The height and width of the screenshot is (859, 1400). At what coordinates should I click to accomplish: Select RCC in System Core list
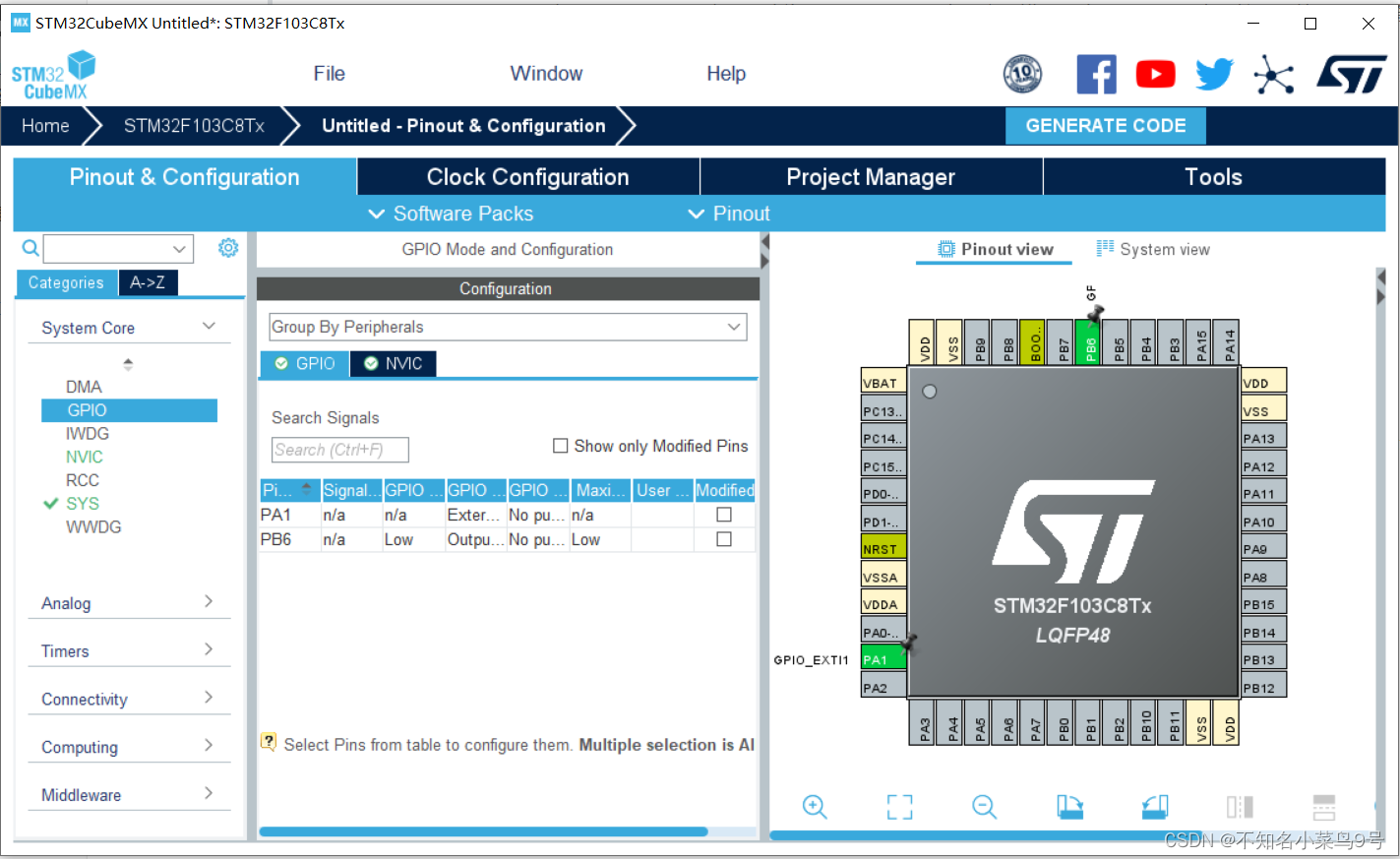(83, 480)
